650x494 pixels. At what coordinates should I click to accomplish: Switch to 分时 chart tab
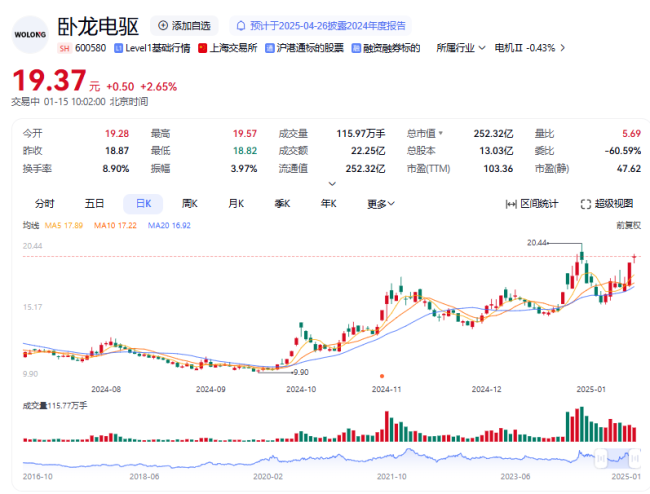coord(44,203)
